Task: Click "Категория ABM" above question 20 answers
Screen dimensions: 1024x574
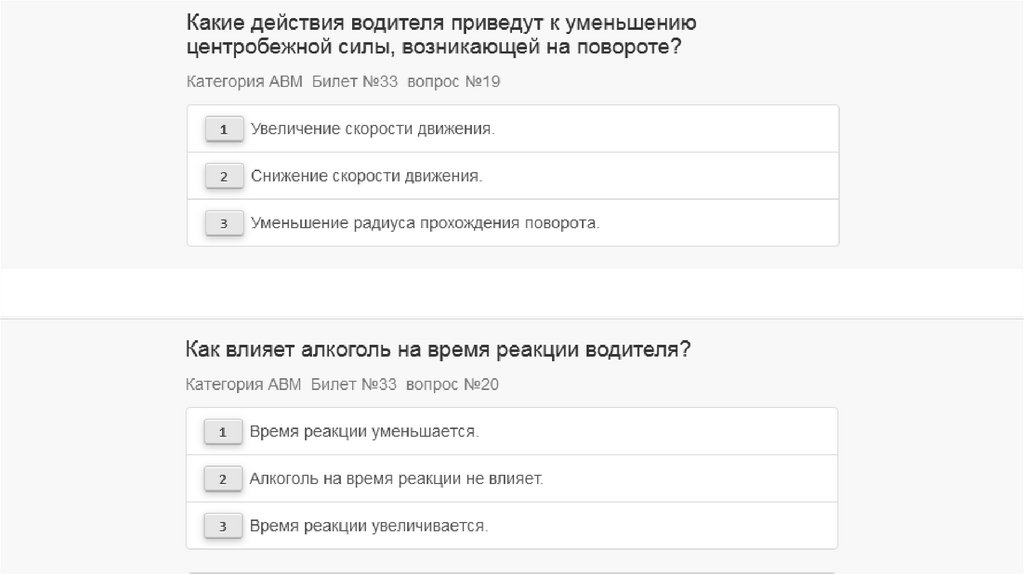Action: pyautogui.click(x=243, y=385)
